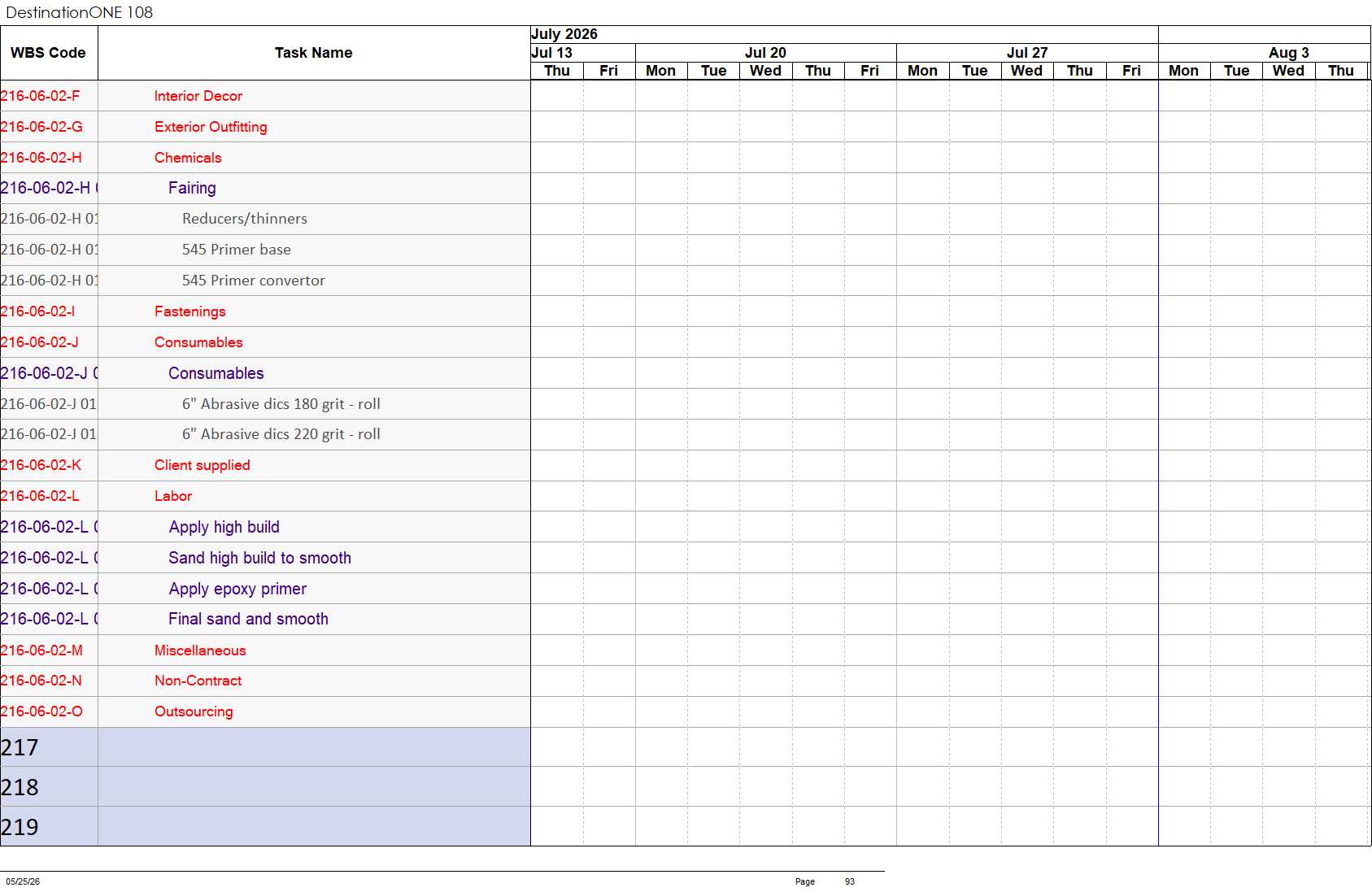This screenshot has height=892, width=1372.
Task: Select the red Consumables task
Action: [198, 342]
